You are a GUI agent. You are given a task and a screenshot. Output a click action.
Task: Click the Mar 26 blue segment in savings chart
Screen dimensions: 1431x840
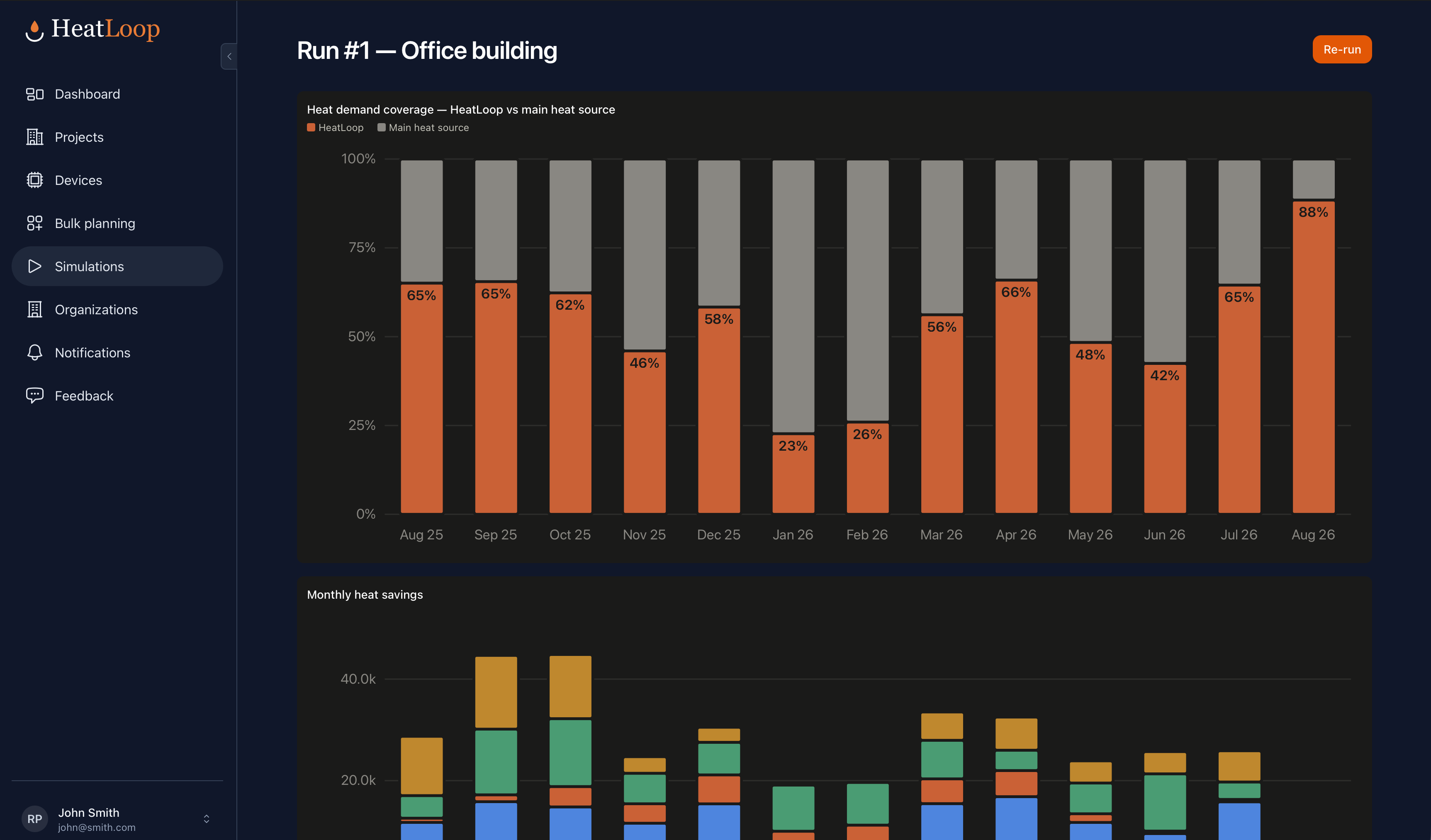(942, 823)
